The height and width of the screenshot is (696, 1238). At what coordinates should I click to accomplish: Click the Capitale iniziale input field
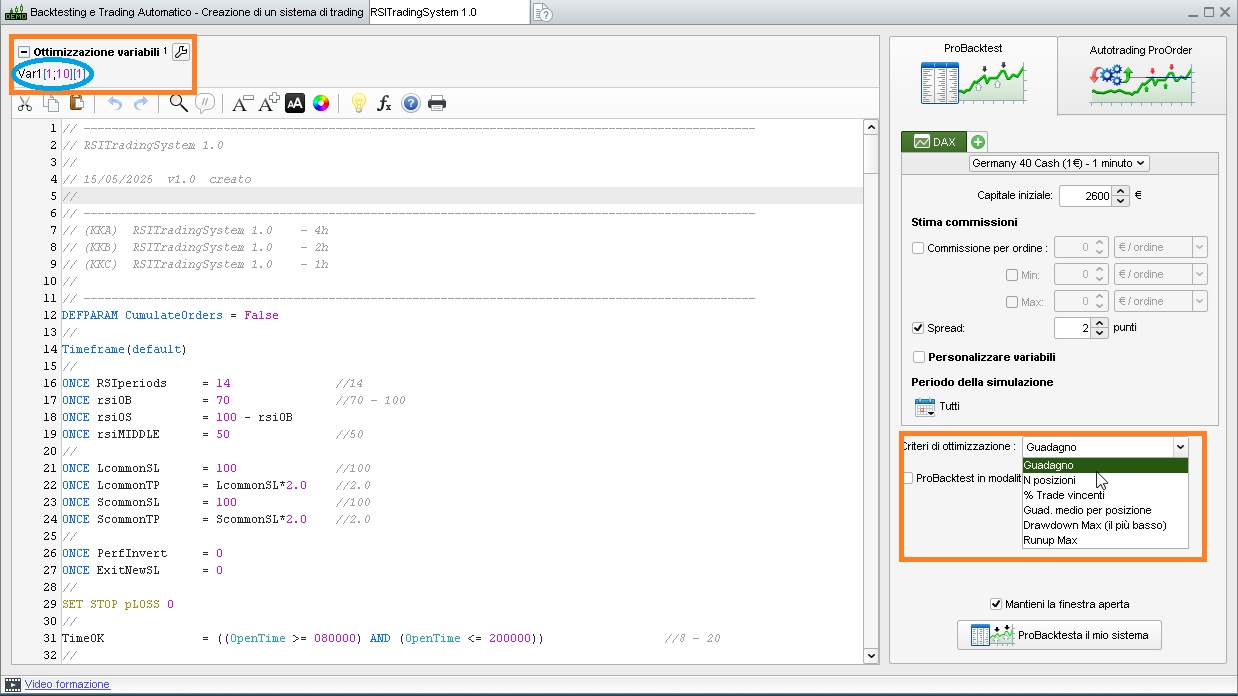(x=1085, y=196)
